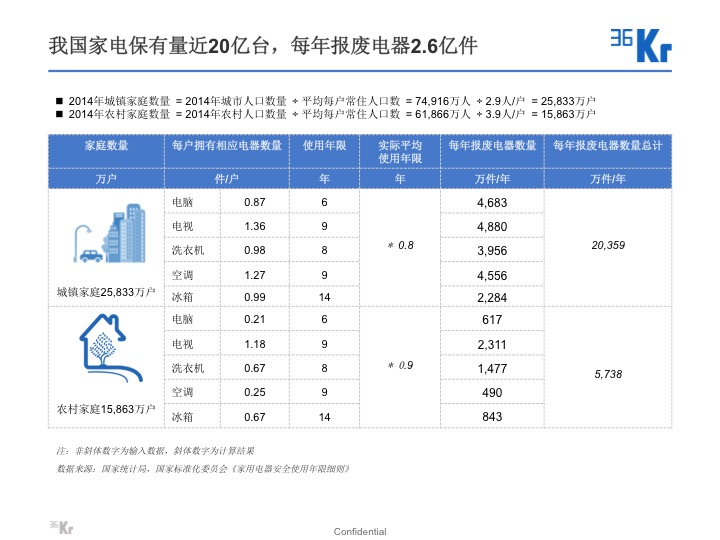Click the 城镇家庭25,833万户 label
The width and height of the screenshot is (720, 540).
click(x=105, y=292)
